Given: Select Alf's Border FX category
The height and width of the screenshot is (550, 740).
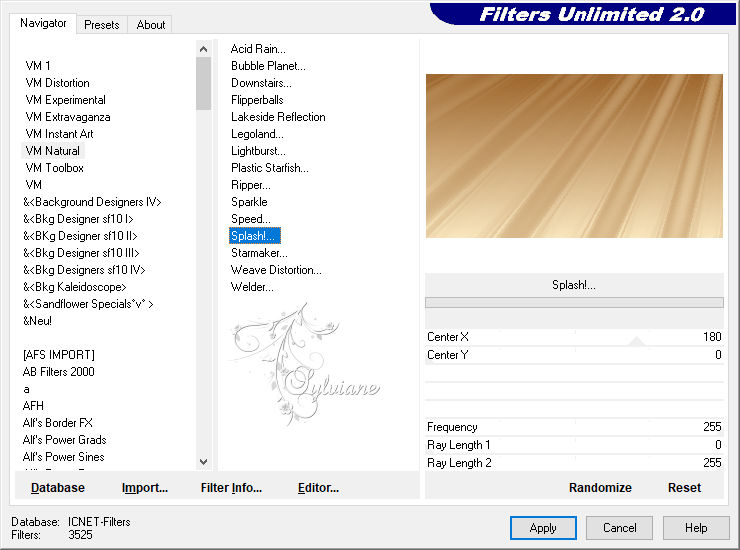Looking at the screenshot, I should coord(58,423).
